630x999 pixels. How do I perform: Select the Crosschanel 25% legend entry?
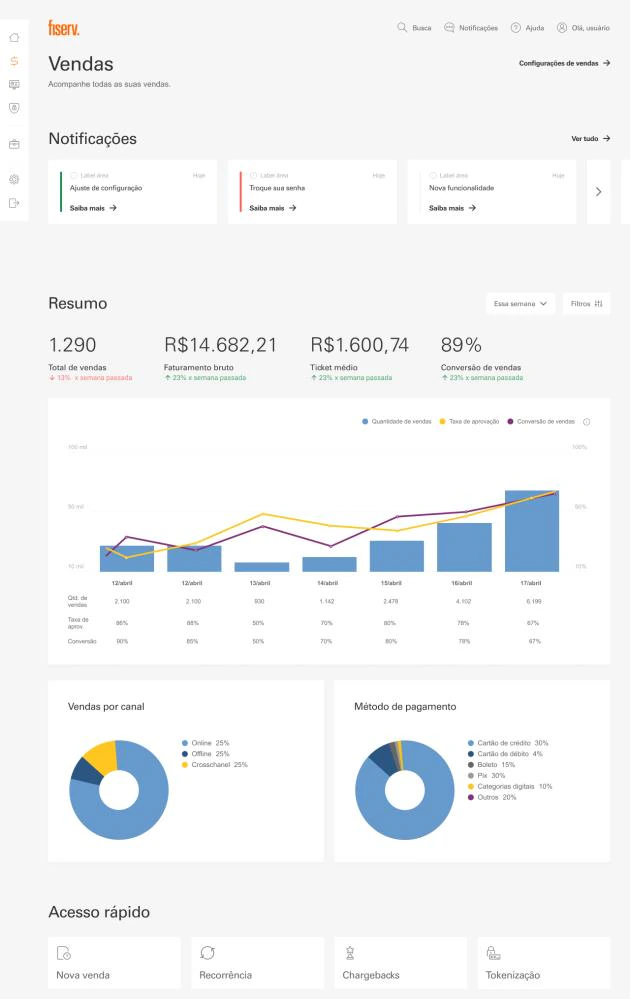[x=215, y=765]
